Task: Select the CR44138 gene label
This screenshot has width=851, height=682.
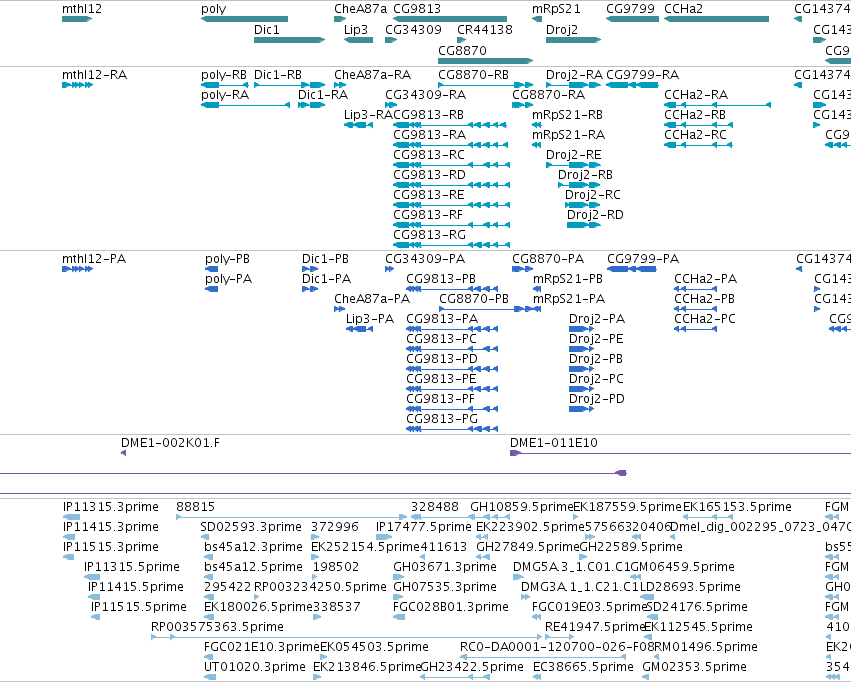Action: (x=485, y=29)
